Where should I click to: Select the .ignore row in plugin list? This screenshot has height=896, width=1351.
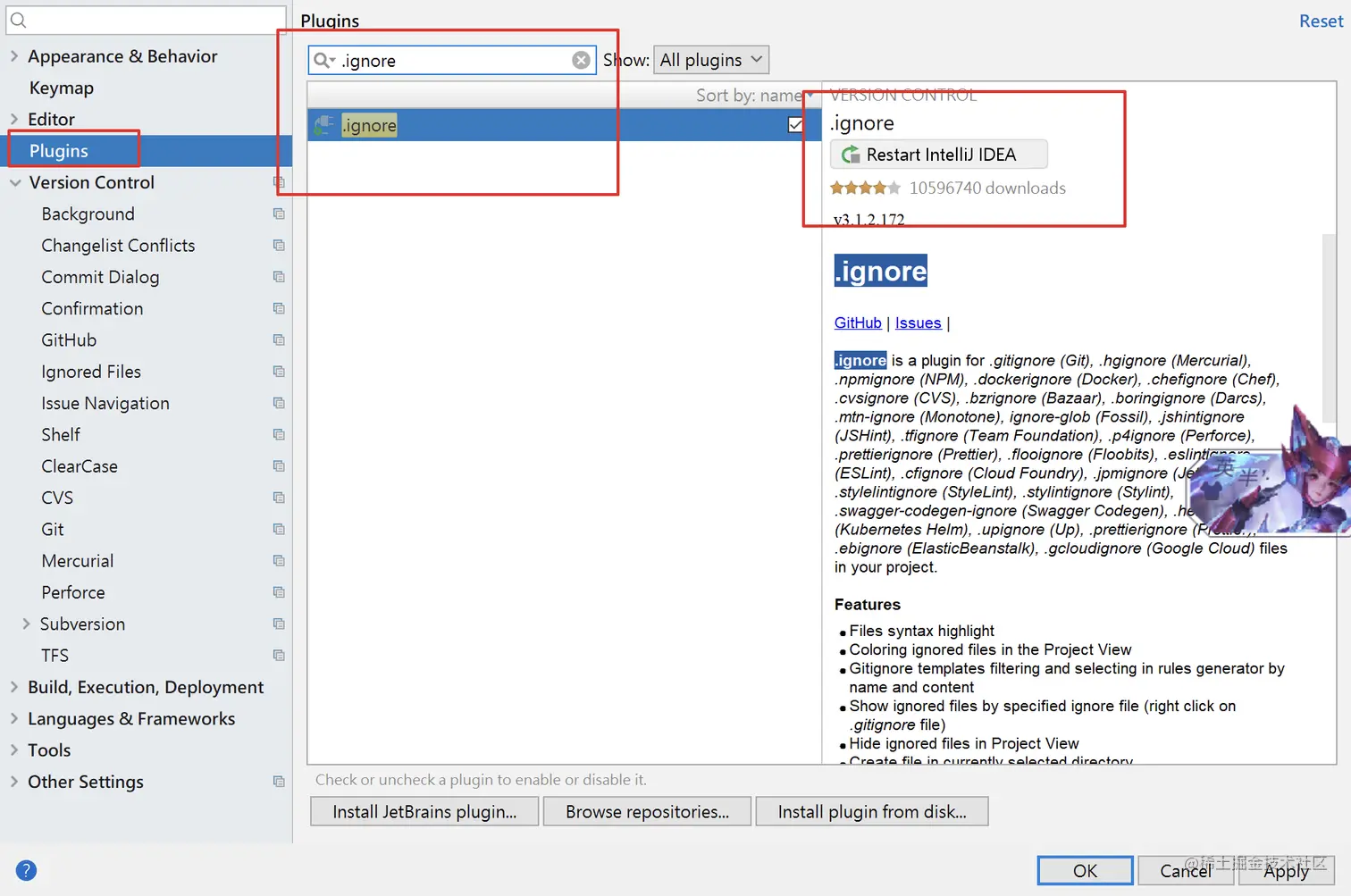[x=564, y=125]
